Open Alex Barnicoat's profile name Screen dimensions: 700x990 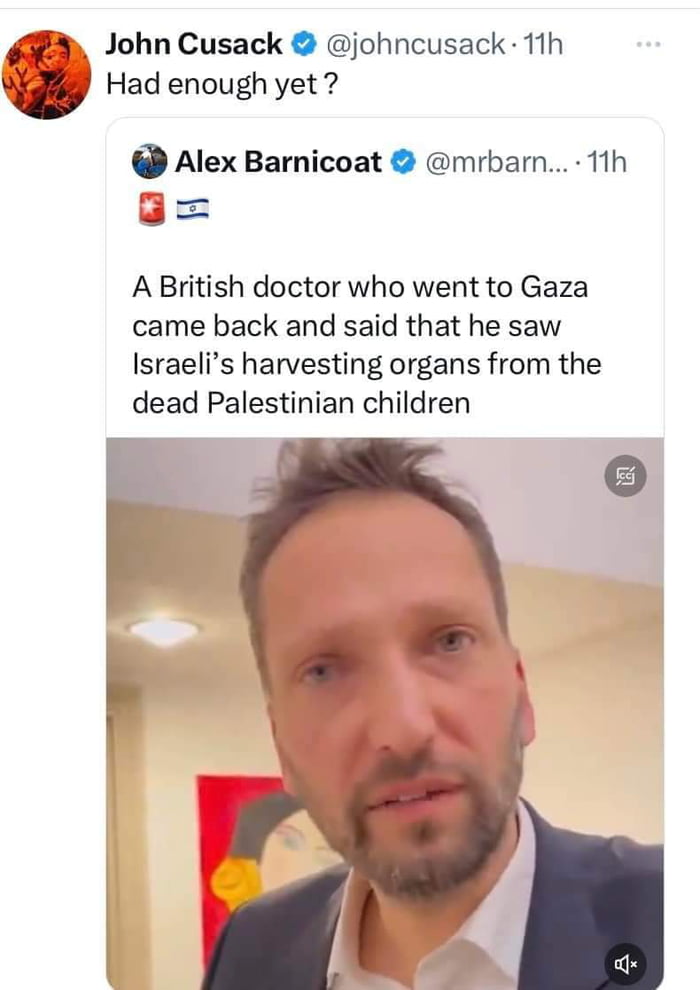278,162
